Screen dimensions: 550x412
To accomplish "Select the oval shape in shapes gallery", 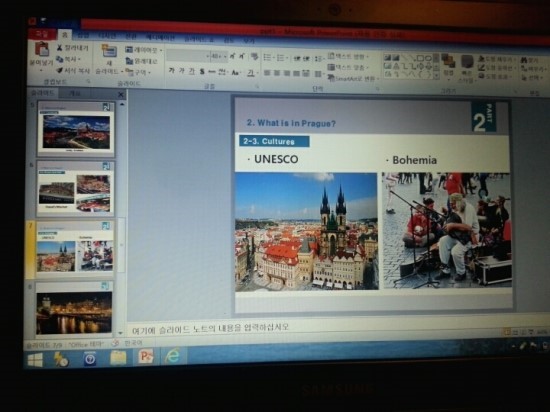I will point(429,58).
